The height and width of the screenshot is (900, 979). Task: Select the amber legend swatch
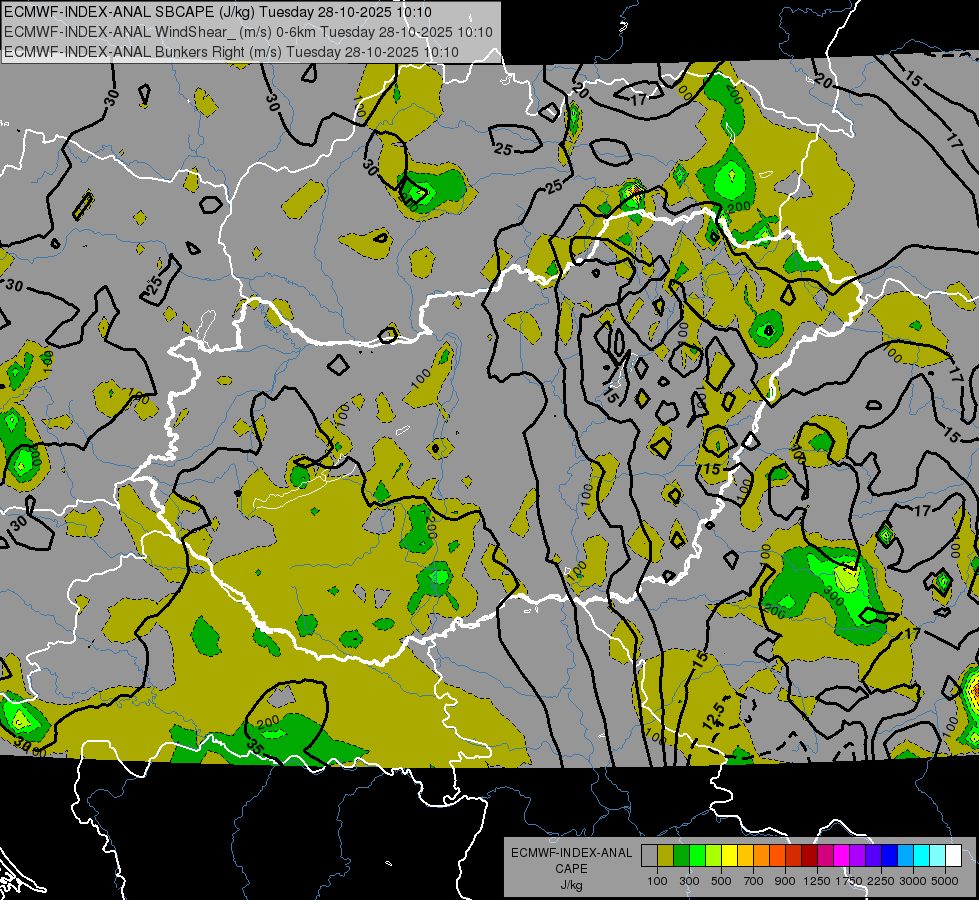745,856
